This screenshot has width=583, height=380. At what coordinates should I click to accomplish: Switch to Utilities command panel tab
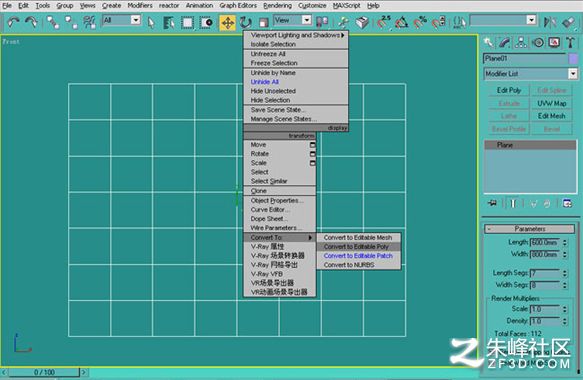coord(570,43)
